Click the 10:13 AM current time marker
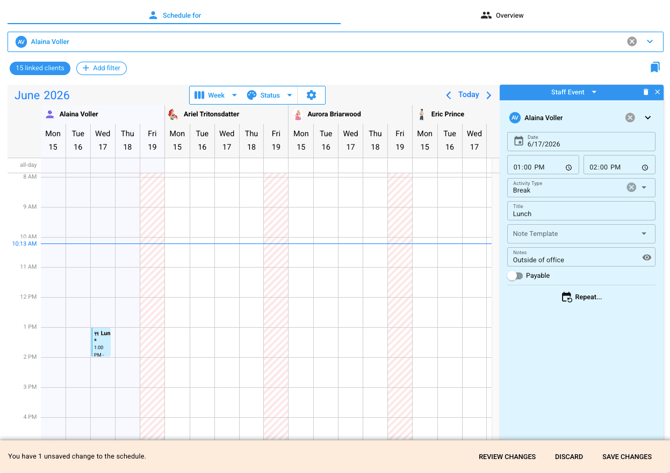The height and width of the screenshot is (473, 670). 24,244
